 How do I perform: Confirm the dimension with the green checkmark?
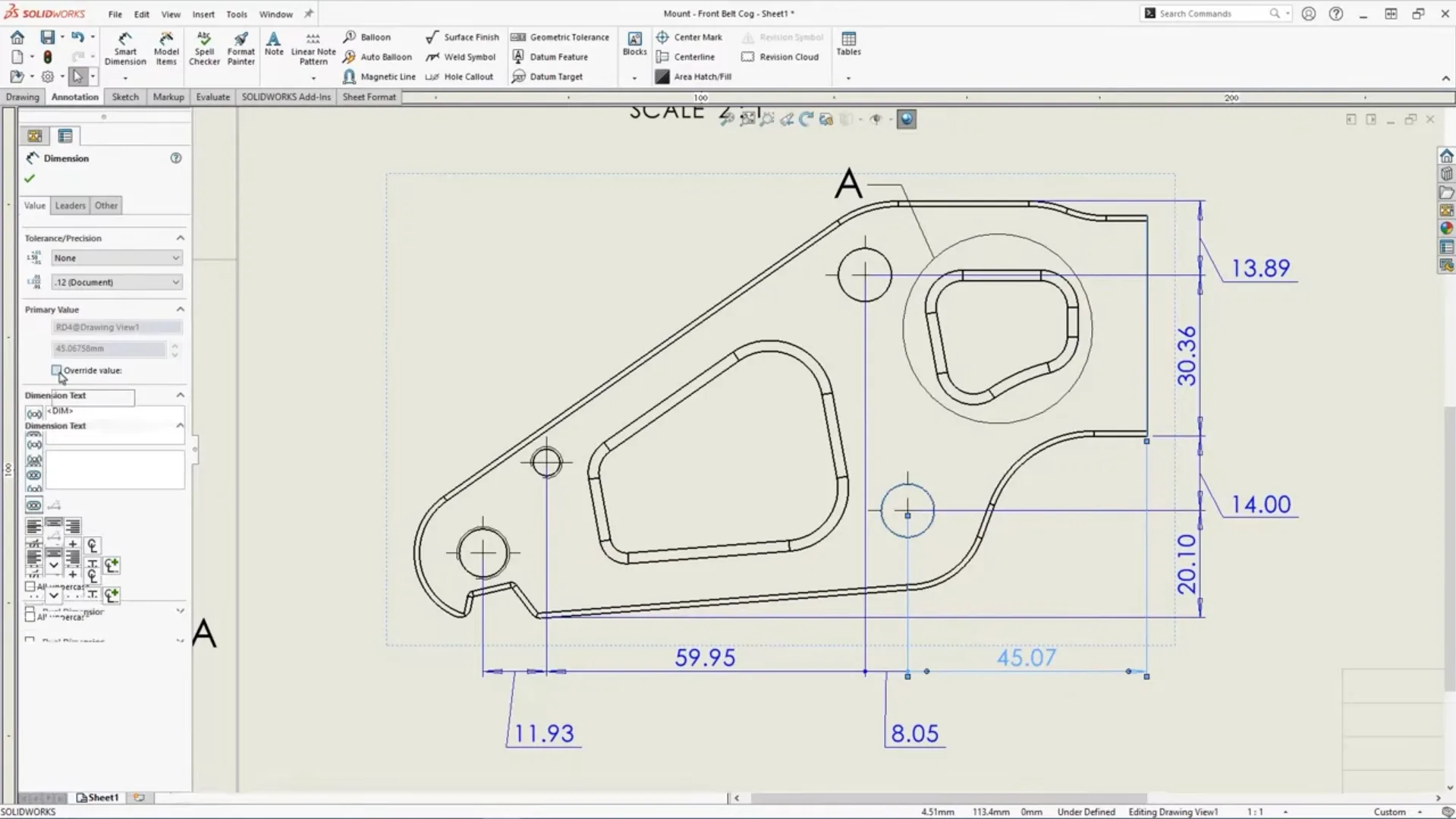[x=30, y=178]
